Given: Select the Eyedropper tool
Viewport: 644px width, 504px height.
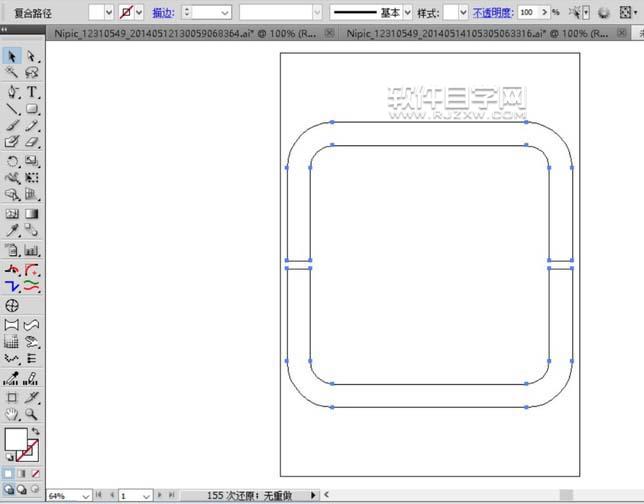Looking at the screenshot, I should click(x=12, y=230).
